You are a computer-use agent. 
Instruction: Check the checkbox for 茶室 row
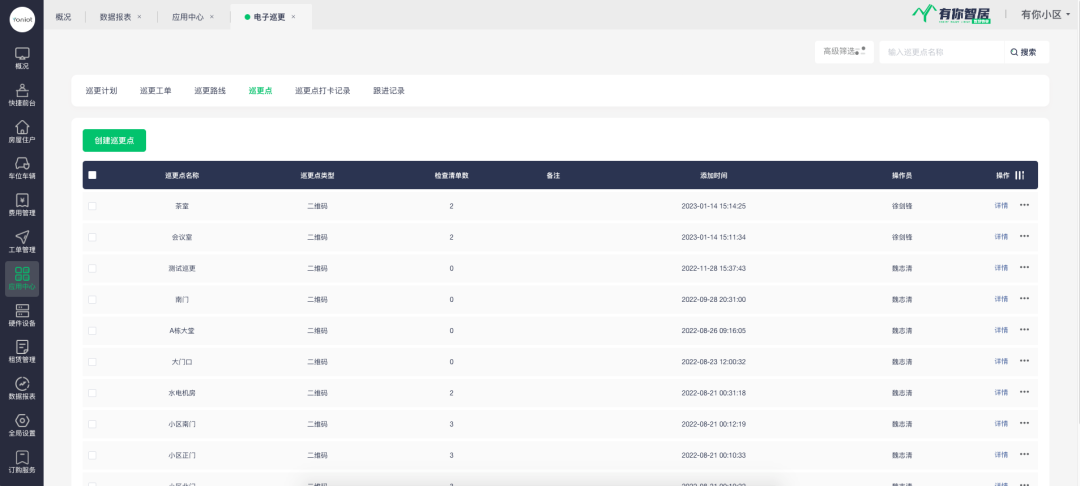pyautogui.click(x=93, y=206)
